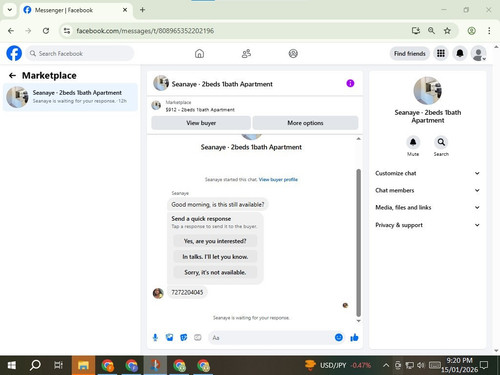Screen dimensions: 500x375
Task: Bookmark this page with the star icon
Action: tap(447, 31)
